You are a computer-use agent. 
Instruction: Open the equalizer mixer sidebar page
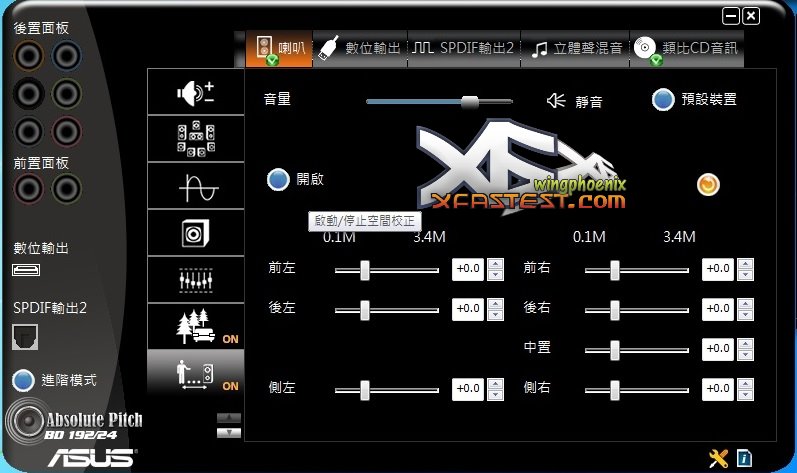click(x=196, y=280)
